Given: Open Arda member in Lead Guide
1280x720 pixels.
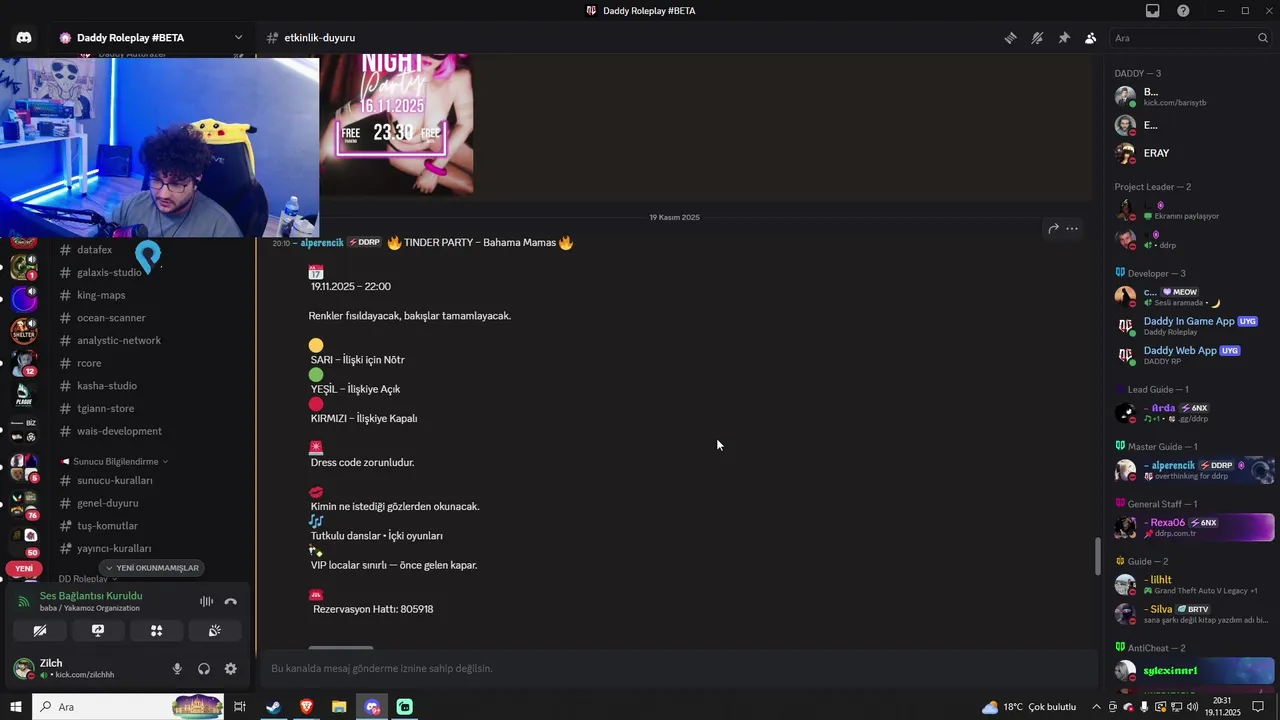Looking at the screenshot, I should (1194, 412).
